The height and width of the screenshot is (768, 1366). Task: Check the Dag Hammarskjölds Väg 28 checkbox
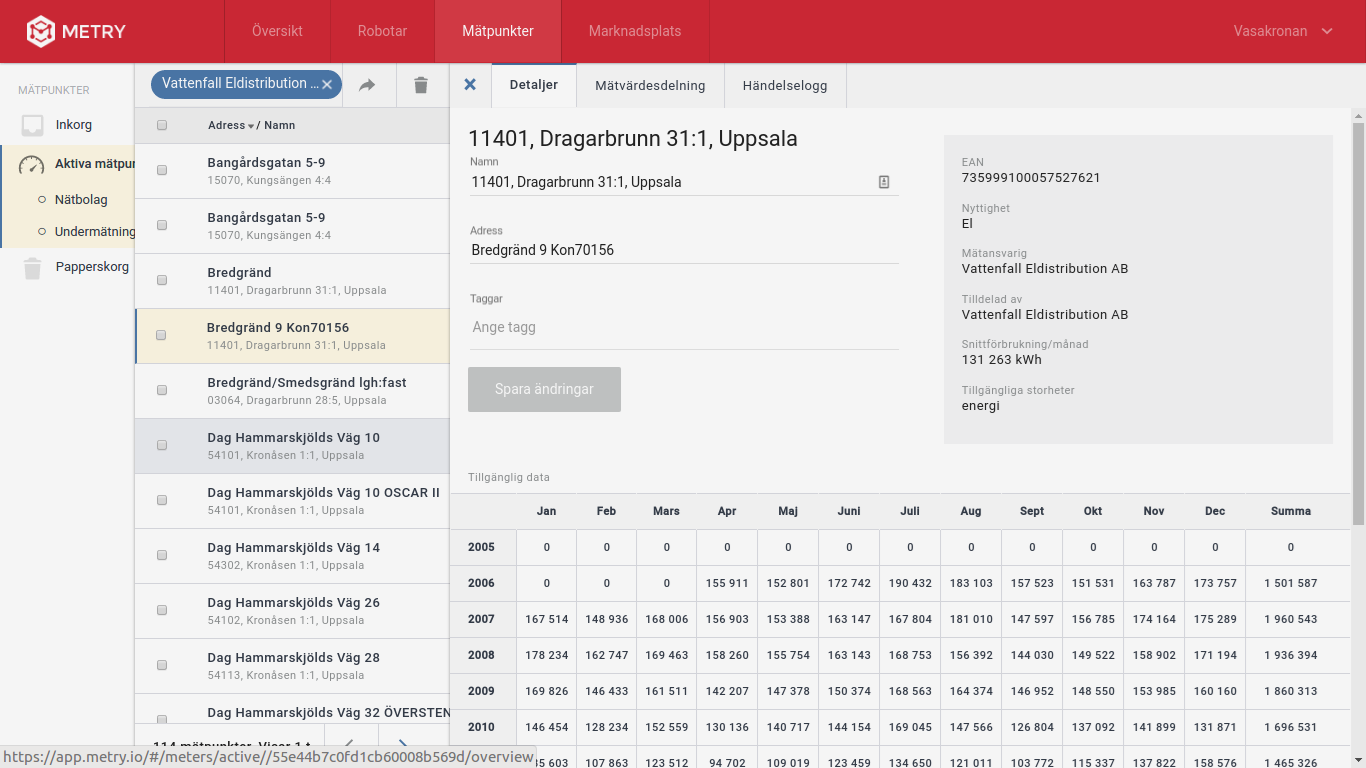[162, 665]
